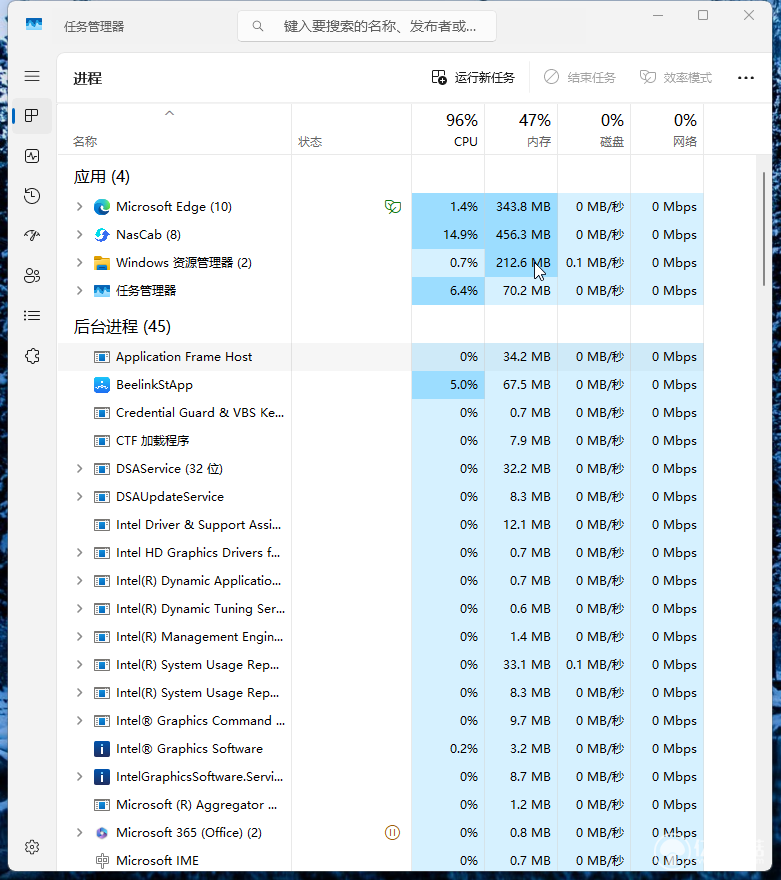Sort by the CPU column header
Screen dimensions: 781x880
point(448,129)
